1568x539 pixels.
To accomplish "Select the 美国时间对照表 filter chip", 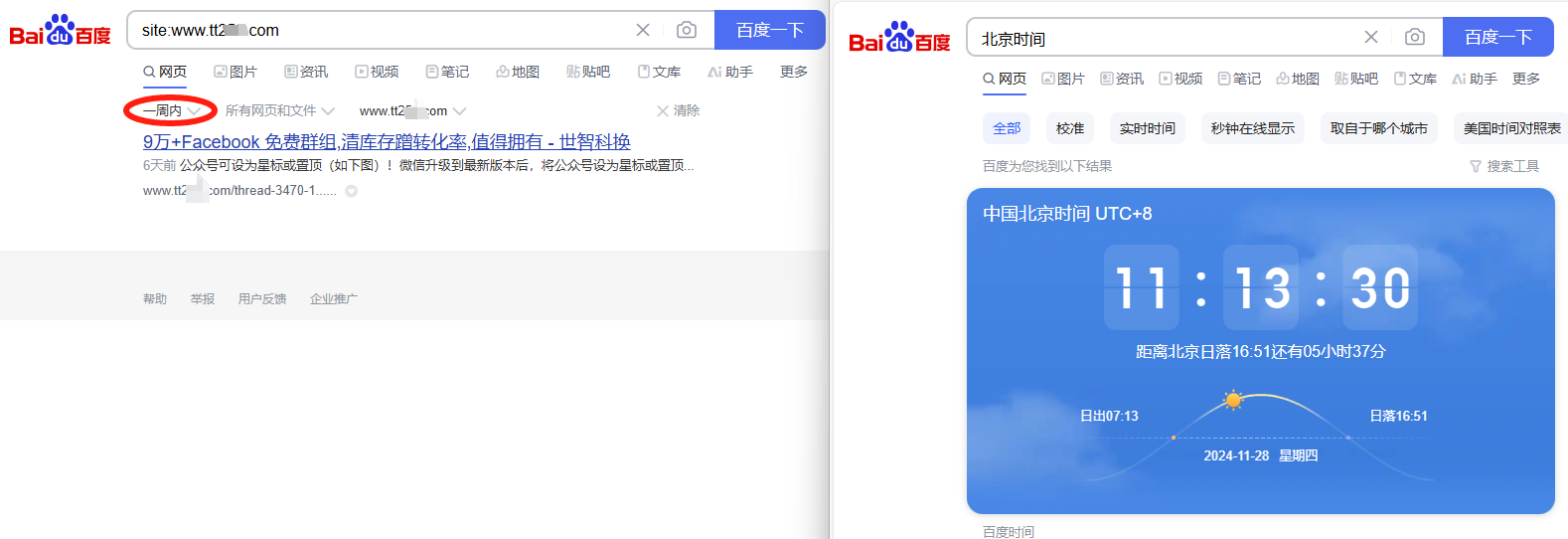I will (1510, 128).
